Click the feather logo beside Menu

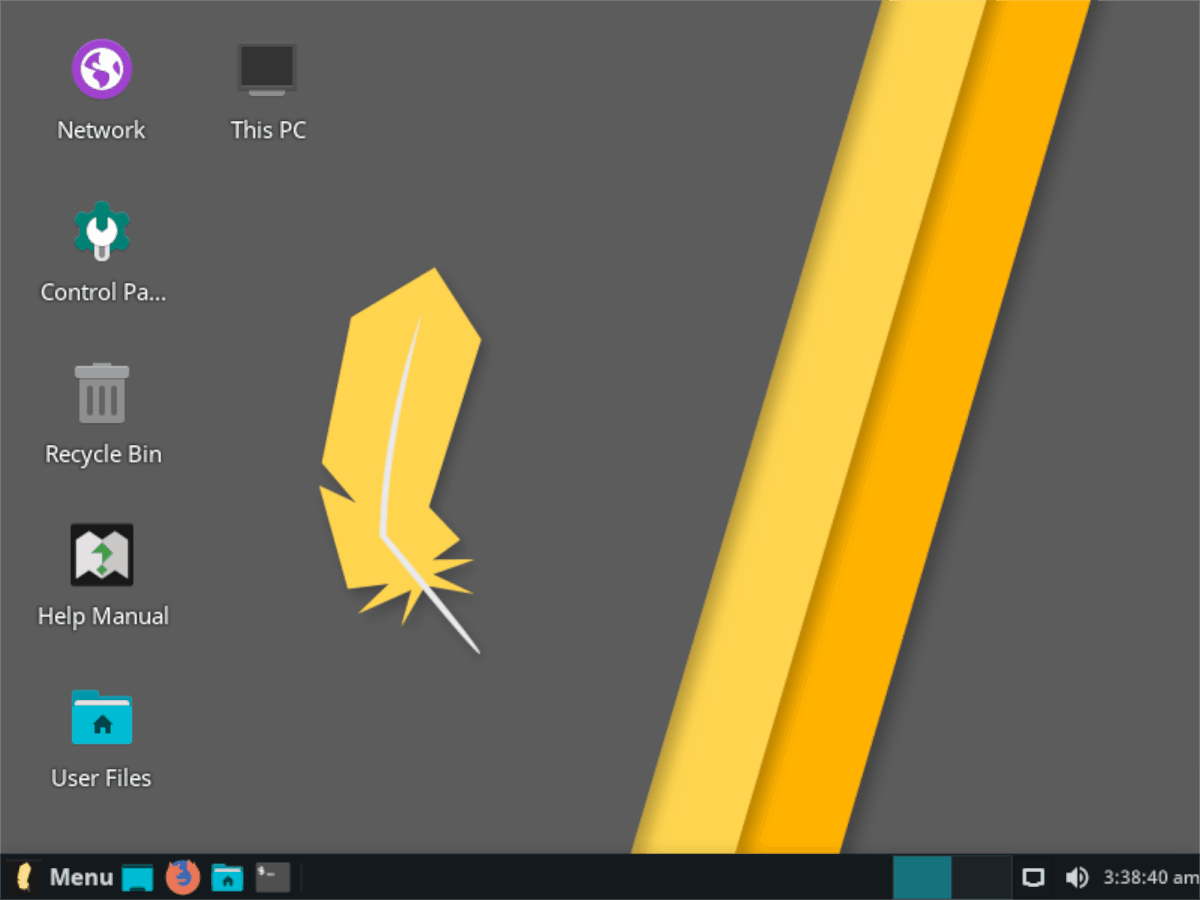tap(25, 877)
